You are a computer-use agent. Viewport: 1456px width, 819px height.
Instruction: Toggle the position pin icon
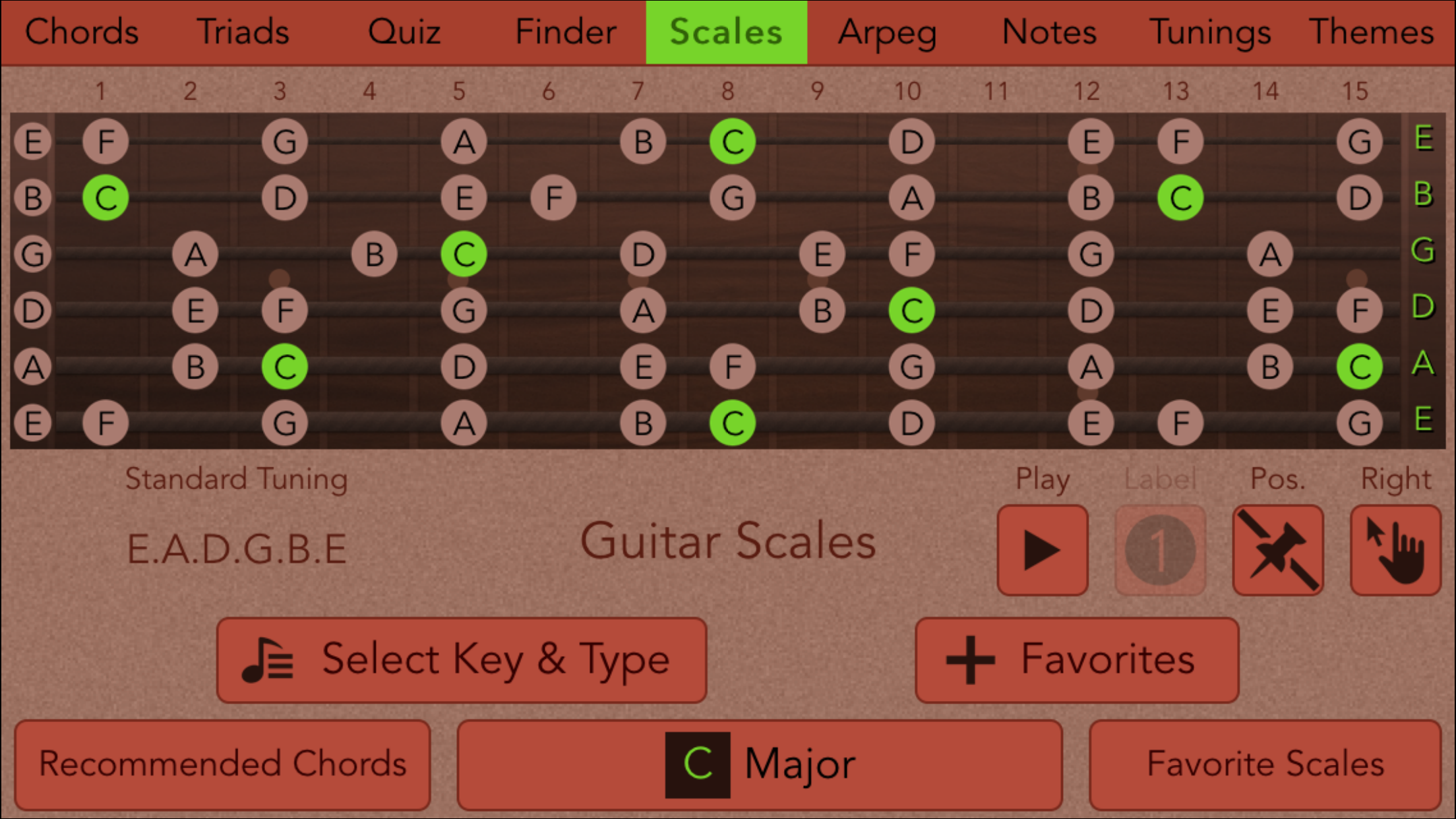[1277, 551]
